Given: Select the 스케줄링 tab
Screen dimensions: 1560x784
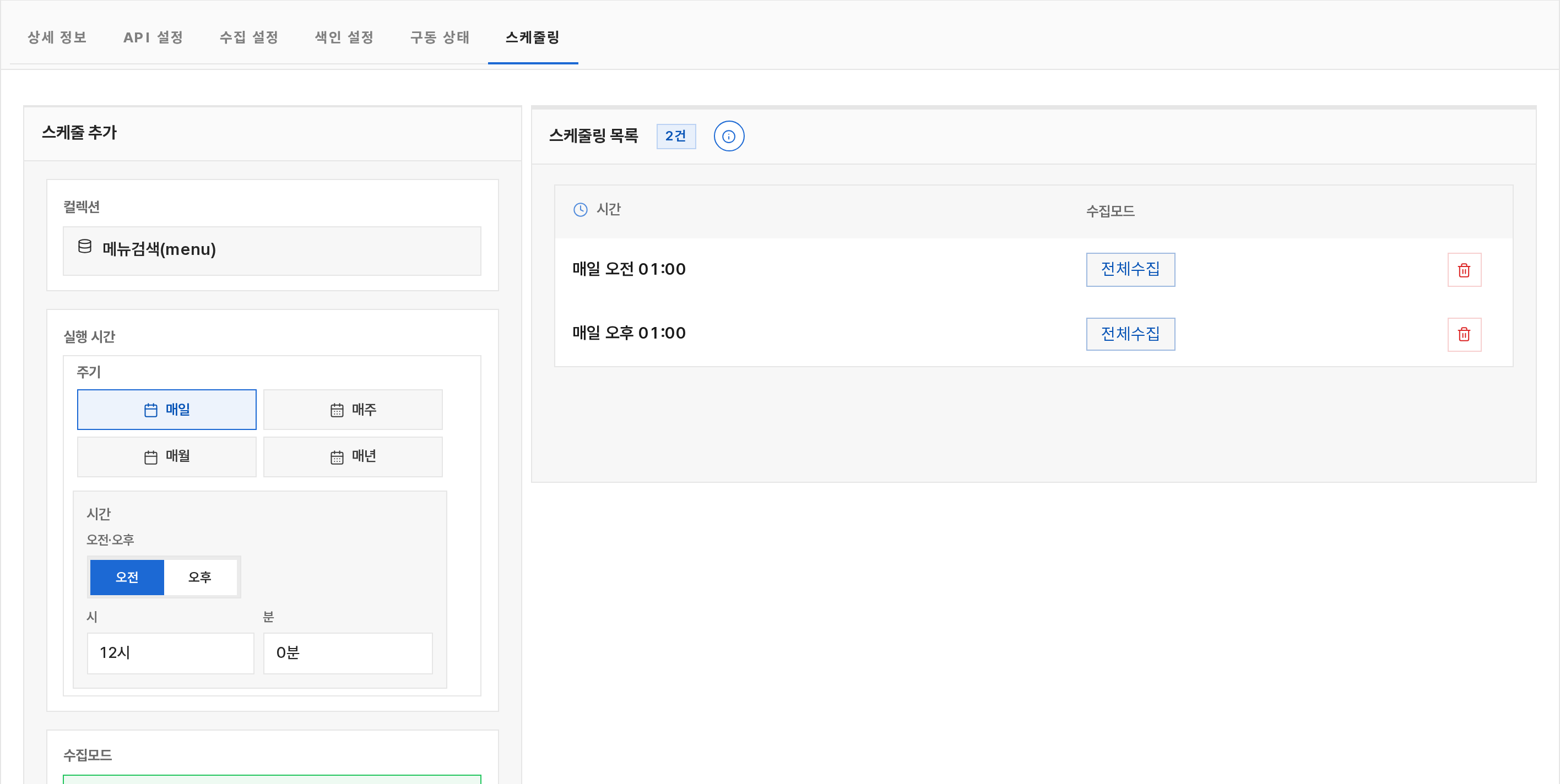Looking at the screenshot, I should pyautogui.click(x=533, y=37).
